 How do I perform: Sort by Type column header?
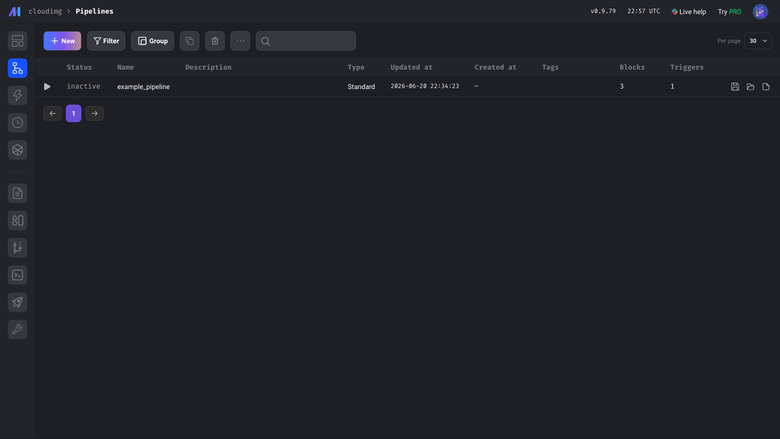point(356,67)
